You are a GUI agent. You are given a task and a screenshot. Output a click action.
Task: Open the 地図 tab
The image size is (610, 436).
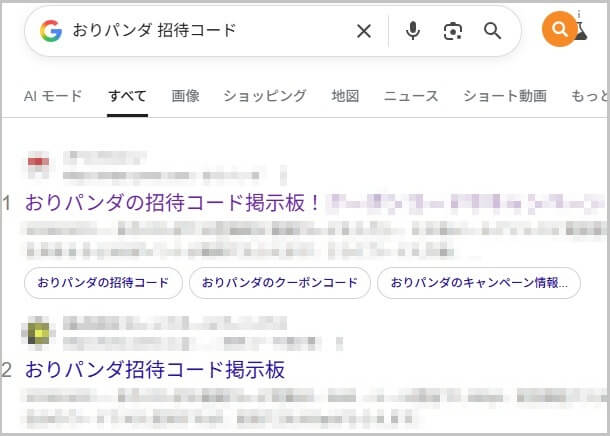coord(345,96)
